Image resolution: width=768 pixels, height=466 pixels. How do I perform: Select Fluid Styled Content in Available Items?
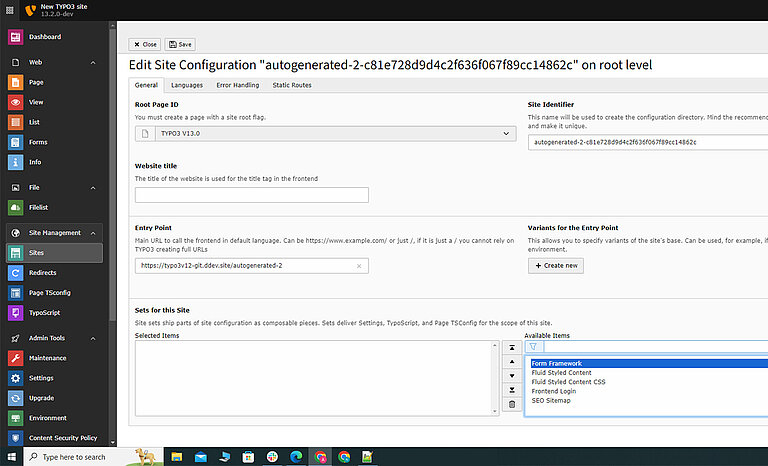click(x=561, y=373)
